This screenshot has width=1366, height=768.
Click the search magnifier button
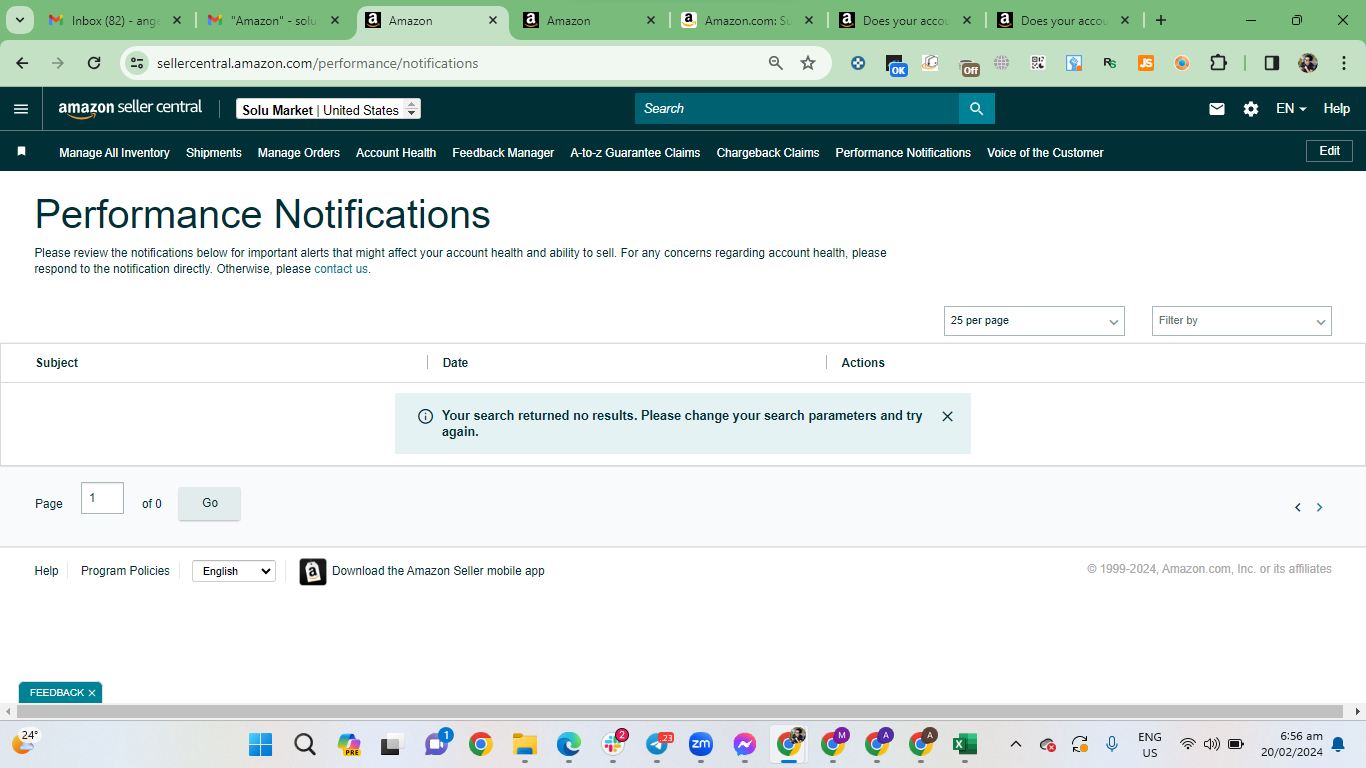coord(977,109)
